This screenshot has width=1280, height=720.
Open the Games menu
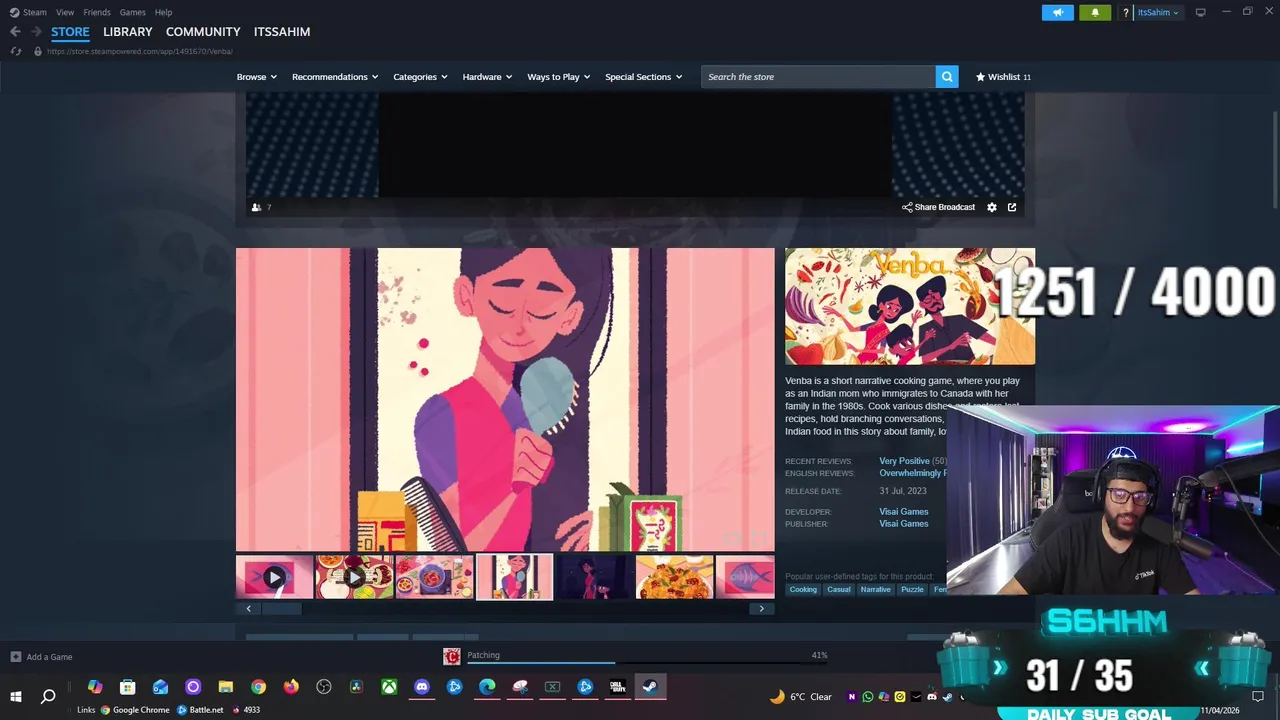(133, 12)
